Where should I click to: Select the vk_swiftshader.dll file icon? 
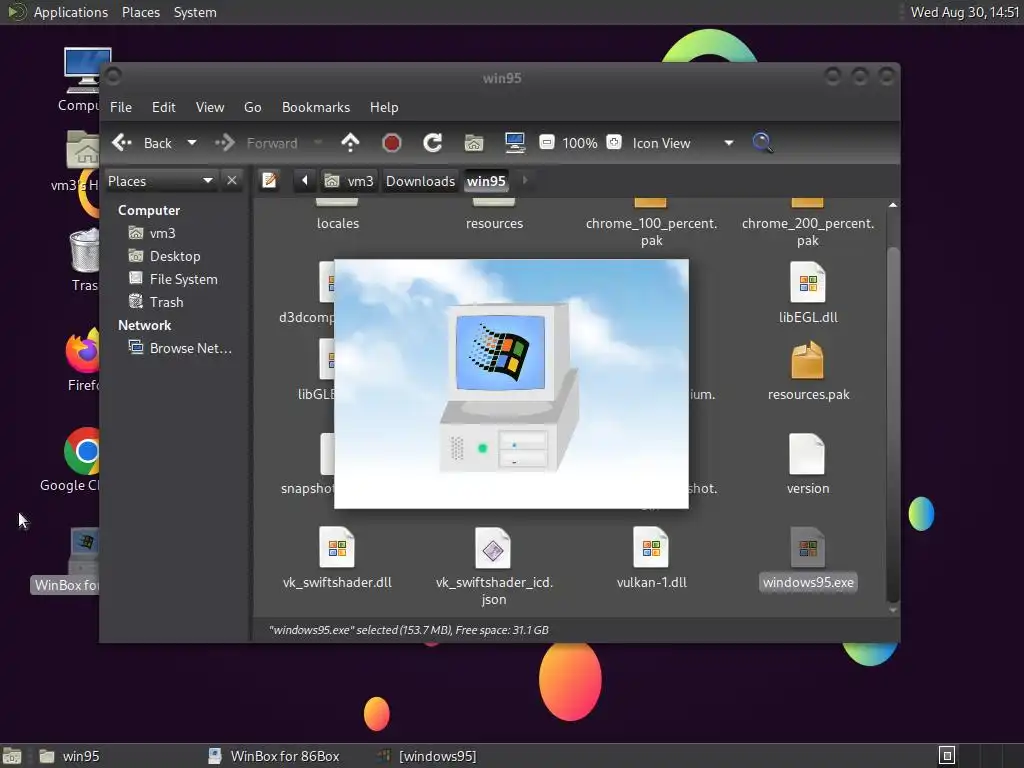coord(337,547)
